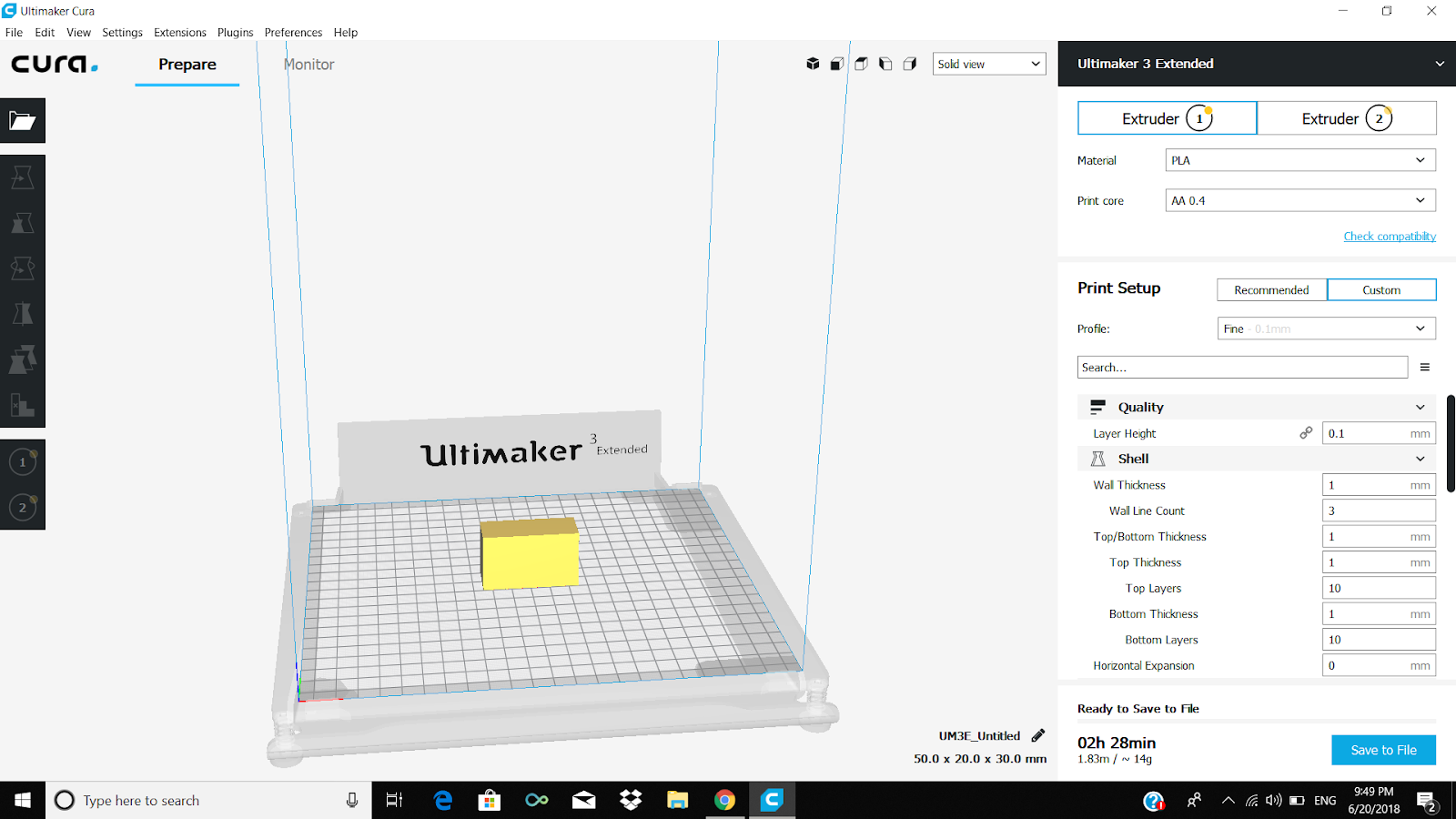Open settings visibility hamburger menu
Screen dimensions: 1456x819
(1425, 368)
